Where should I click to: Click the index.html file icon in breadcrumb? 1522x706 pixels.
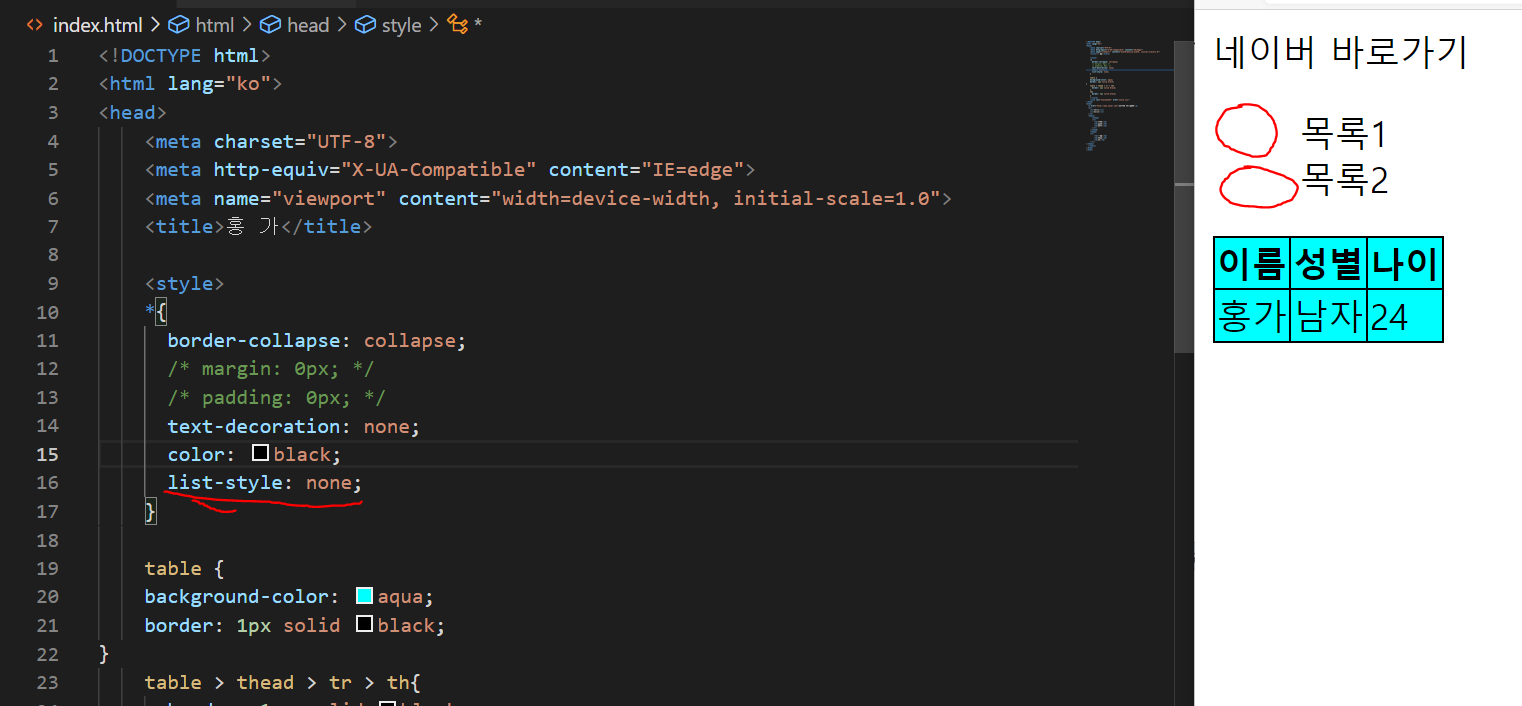coord(34,25)
